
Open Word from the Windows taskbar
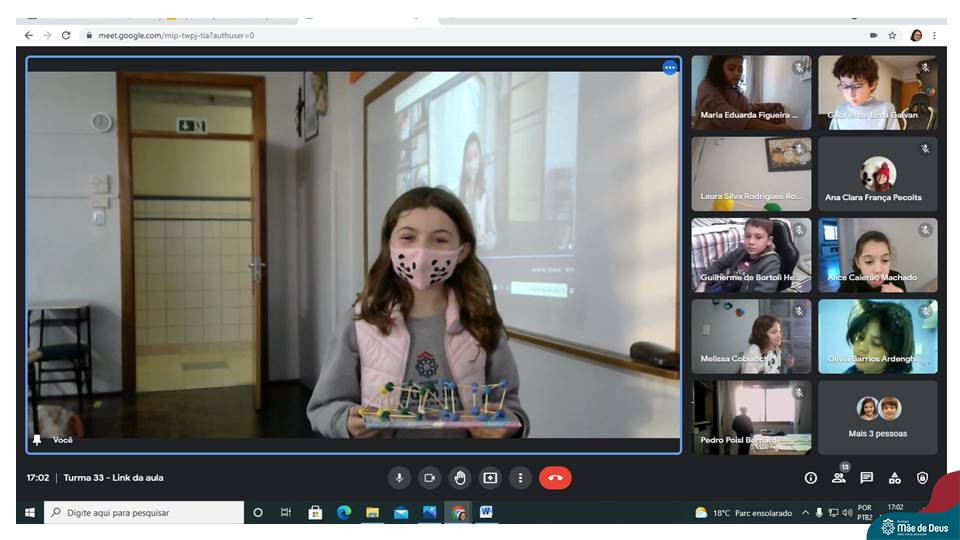(x=486, y=512)
